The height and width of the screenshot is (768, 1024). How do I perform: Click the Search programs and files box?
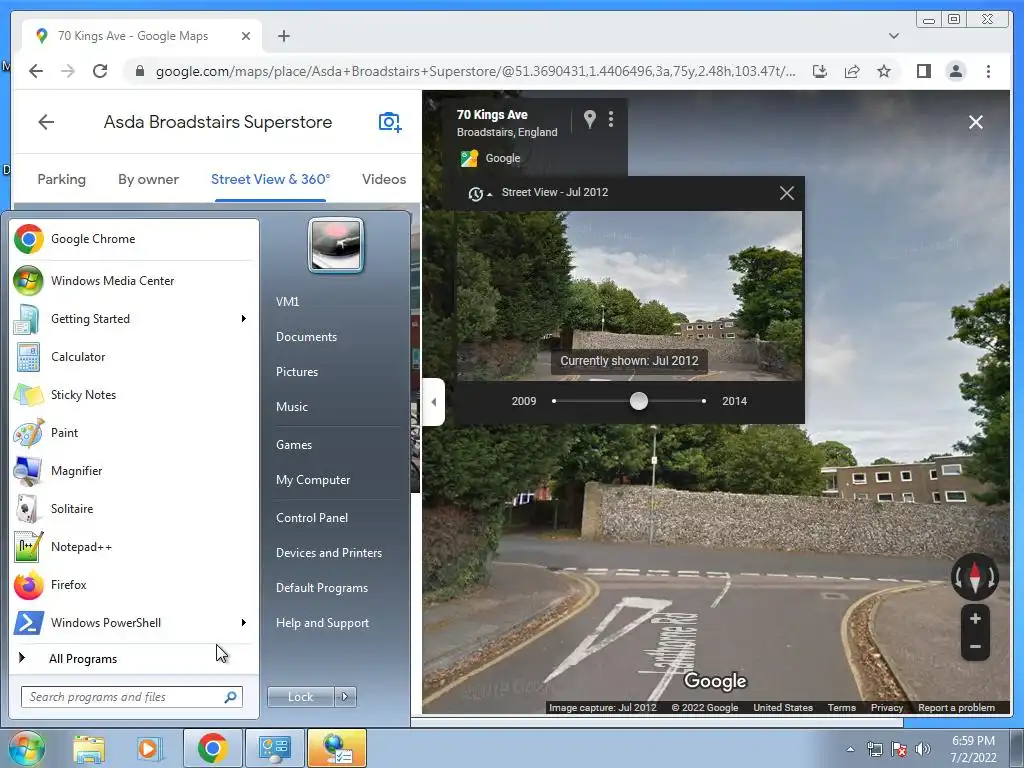[x=131, y=697]
